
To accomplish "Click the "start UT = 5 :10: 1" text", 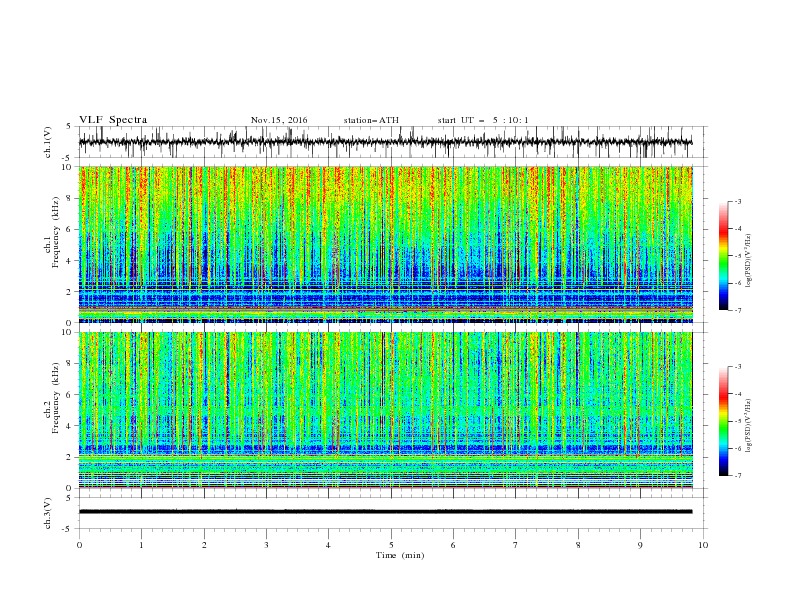I will [x=483, y=120].
